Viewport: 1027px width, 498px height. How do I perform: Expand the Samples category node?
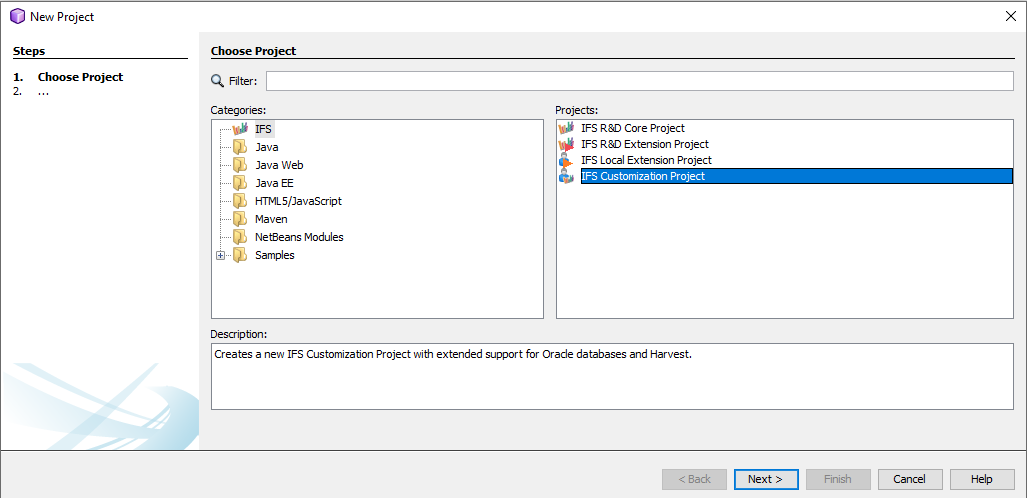(x=221, y=256)
